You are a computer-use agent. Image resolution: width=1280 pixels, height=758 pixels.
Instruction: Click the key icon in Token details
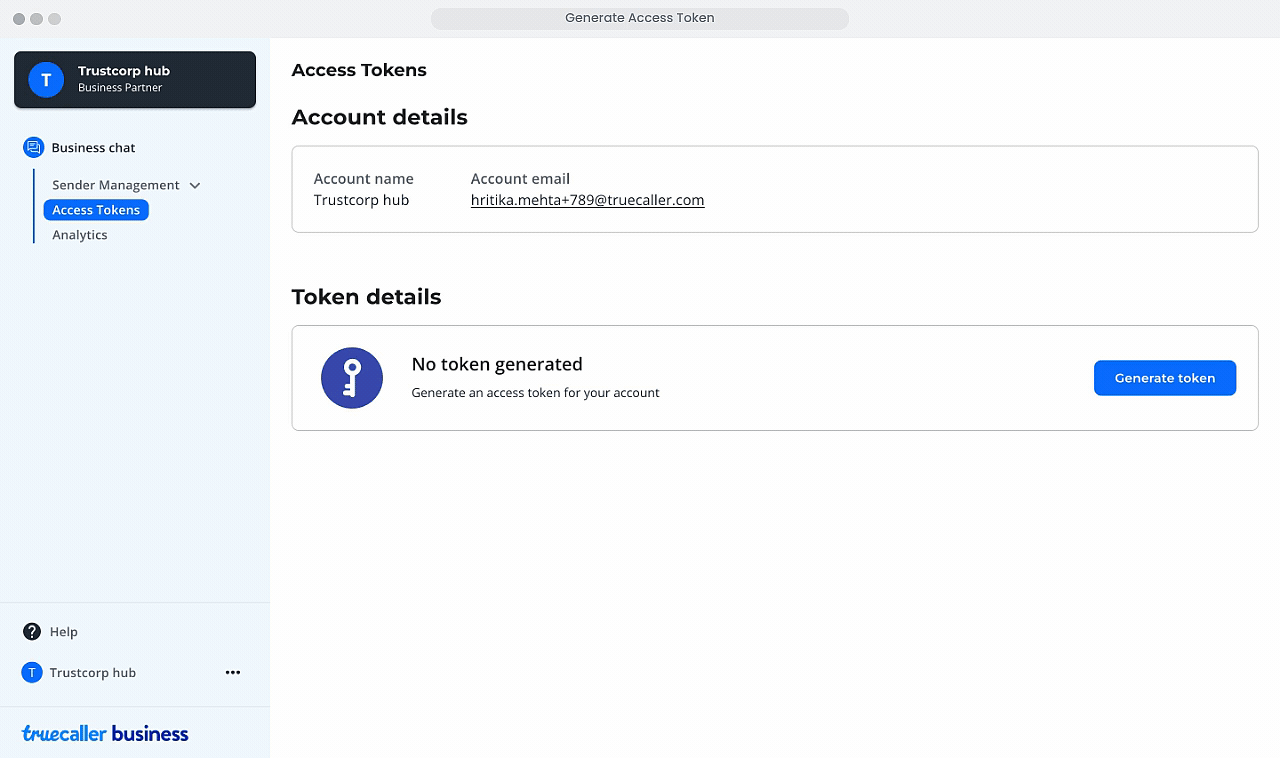click(x=352, y=378)
